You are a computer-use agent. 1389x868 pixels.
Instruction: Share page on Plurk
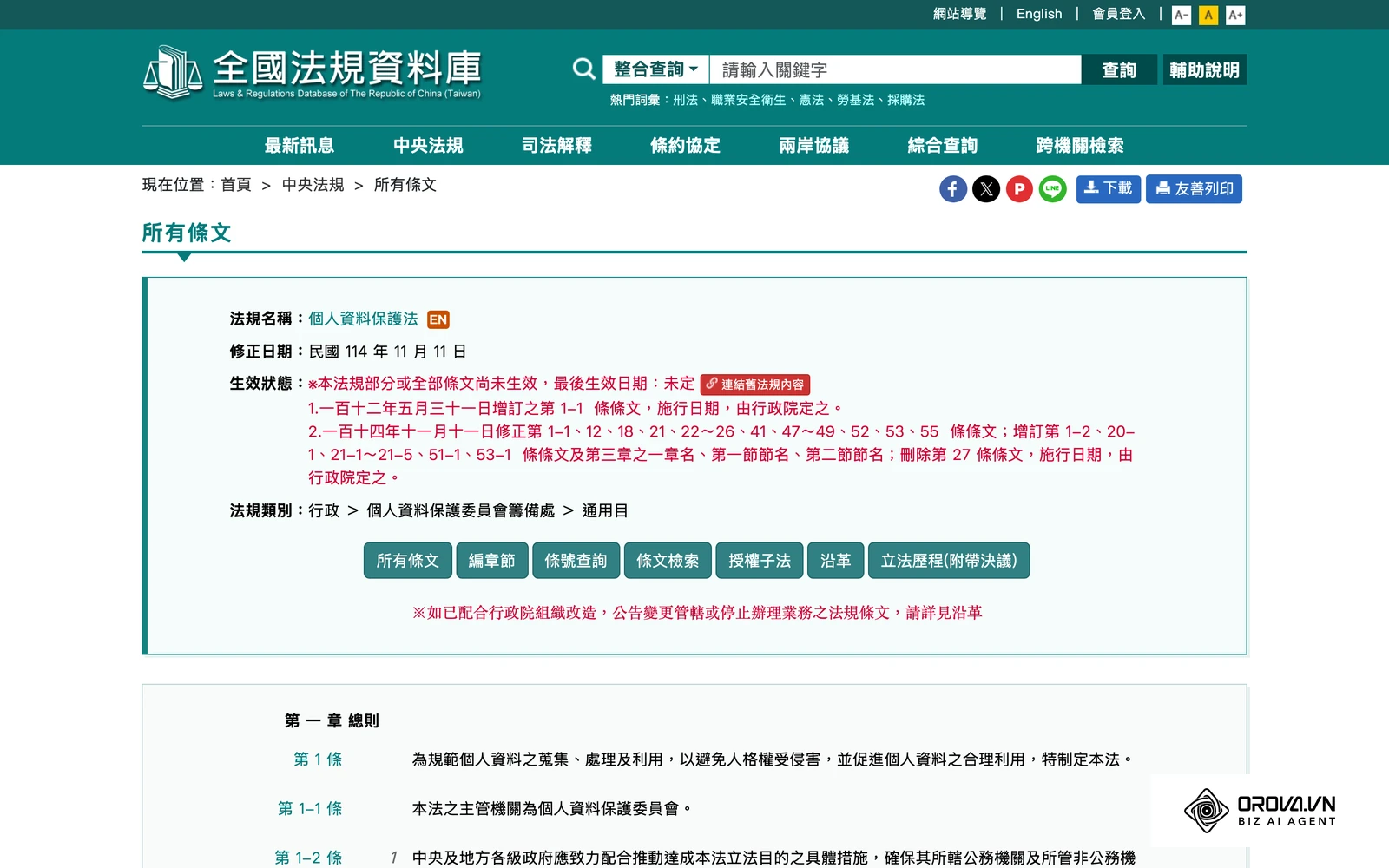coord(1019,189)
